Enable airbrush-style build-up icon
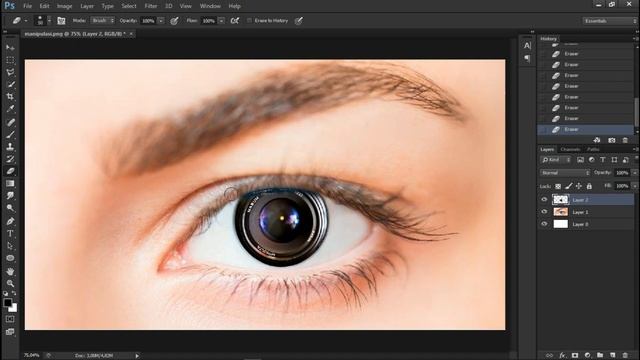Image resolution: width=640 pixels, height=360 pixels. coord(235,21)
